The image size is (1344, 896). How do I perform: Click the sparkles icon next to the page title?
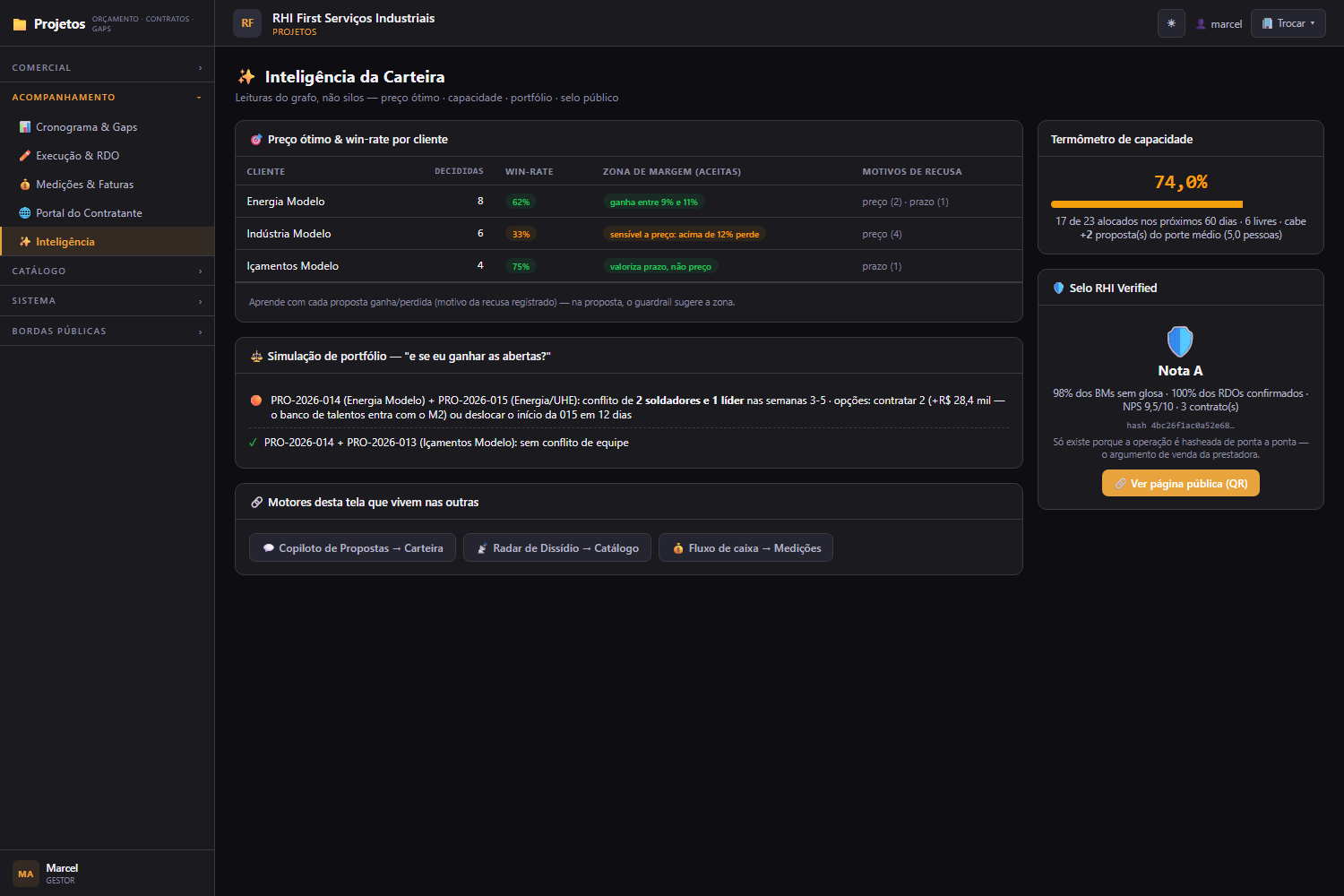coord(246,77)
